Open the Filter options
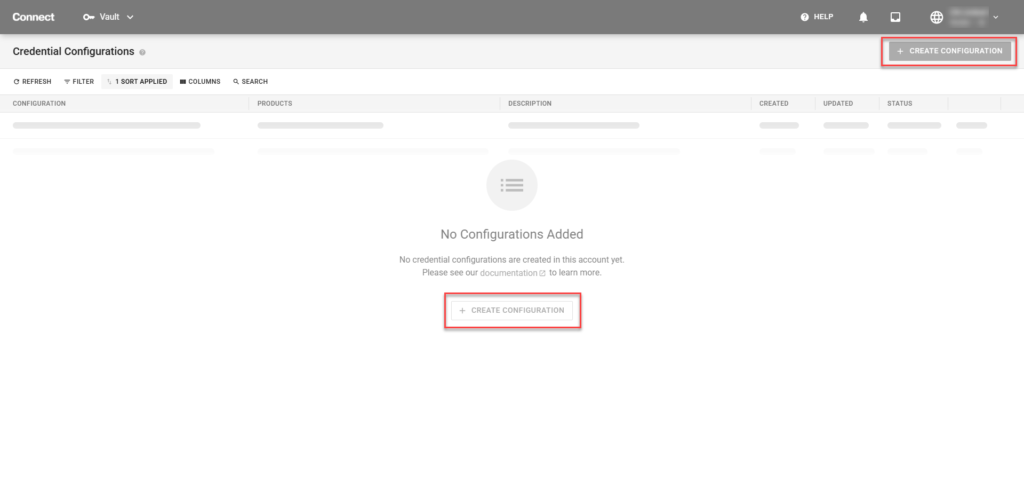Viewport: 1024px width, 490px height. click(x=79, y=82)
